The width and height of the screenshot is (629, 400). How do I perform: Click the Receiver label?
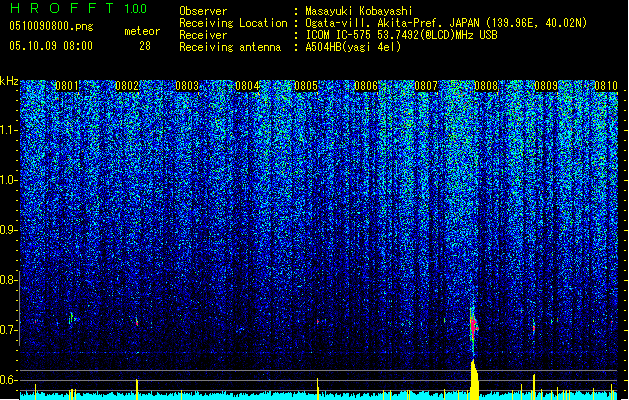[203, 35]
